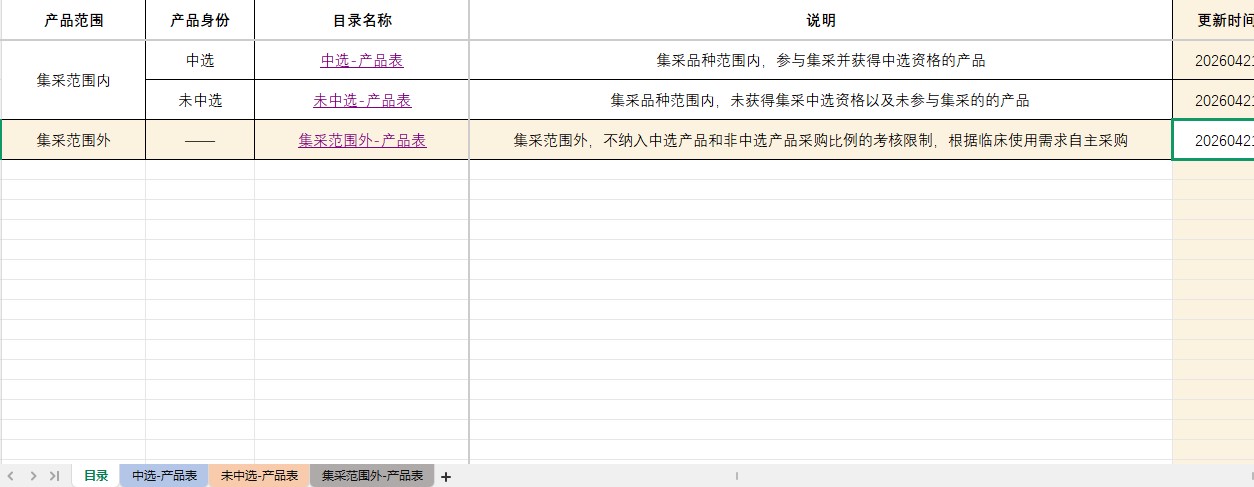1254x487 pixels.
Task: Go to the previous sheet arrow
Action: [13, 476]
